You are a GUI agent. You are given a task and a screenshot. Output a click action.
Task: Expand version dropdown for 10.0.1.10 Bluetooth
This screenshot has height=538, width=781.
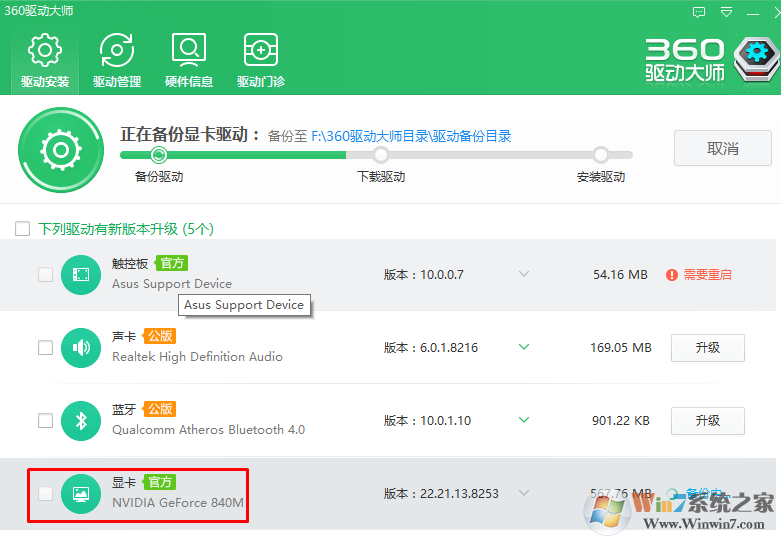[x=523, y=420]
